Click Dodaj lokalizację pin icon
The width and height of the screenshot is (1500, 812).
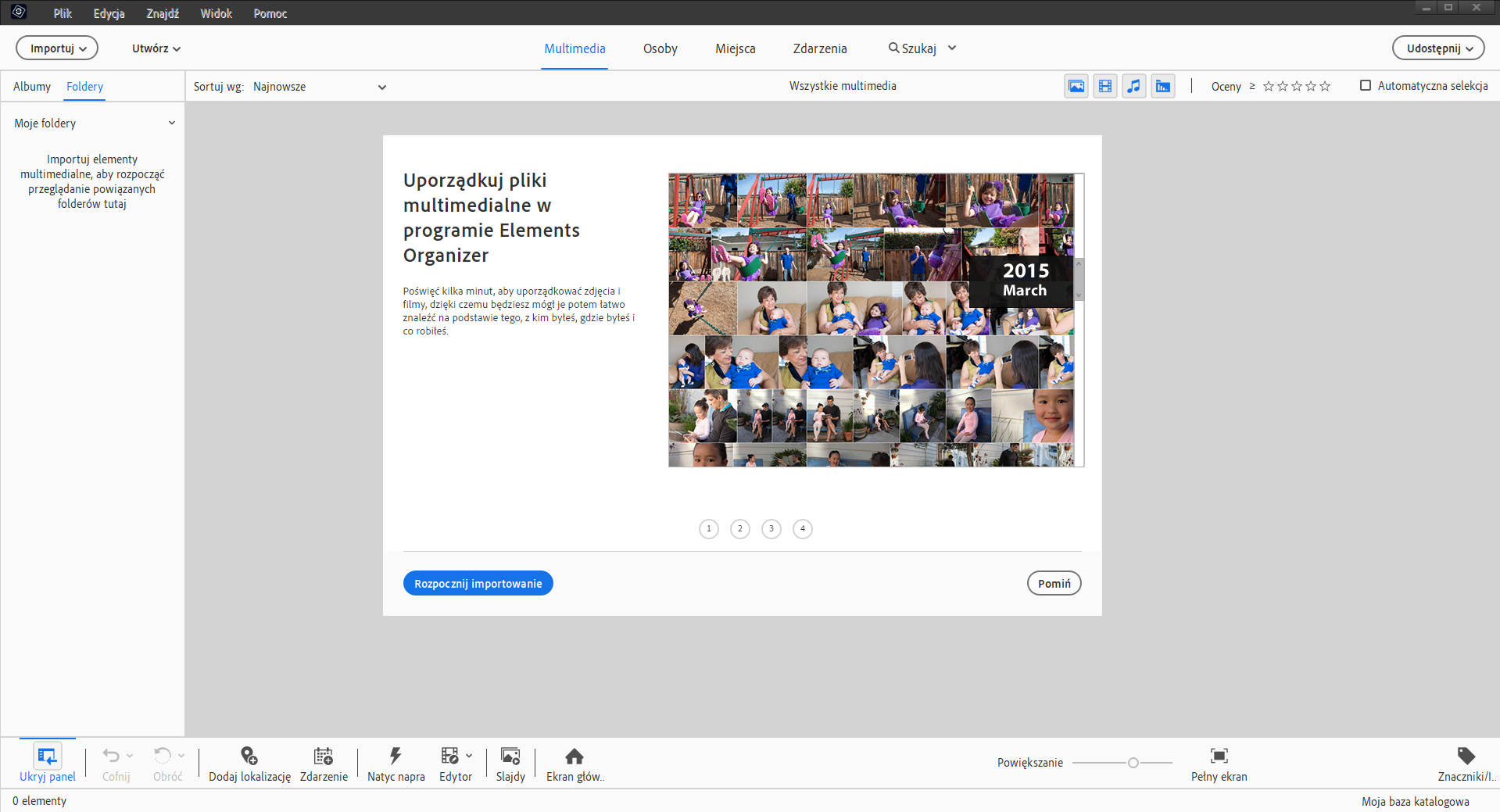click(x=249, y=756)
